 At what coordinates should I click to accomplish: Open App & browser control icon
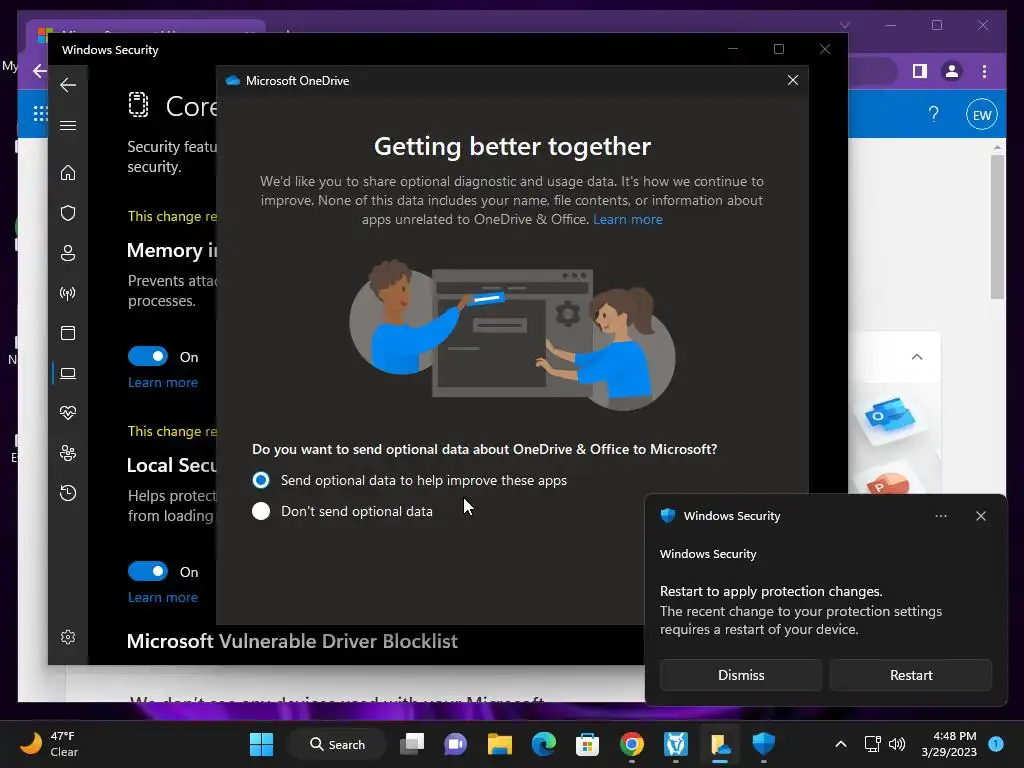tap(68, 333)
